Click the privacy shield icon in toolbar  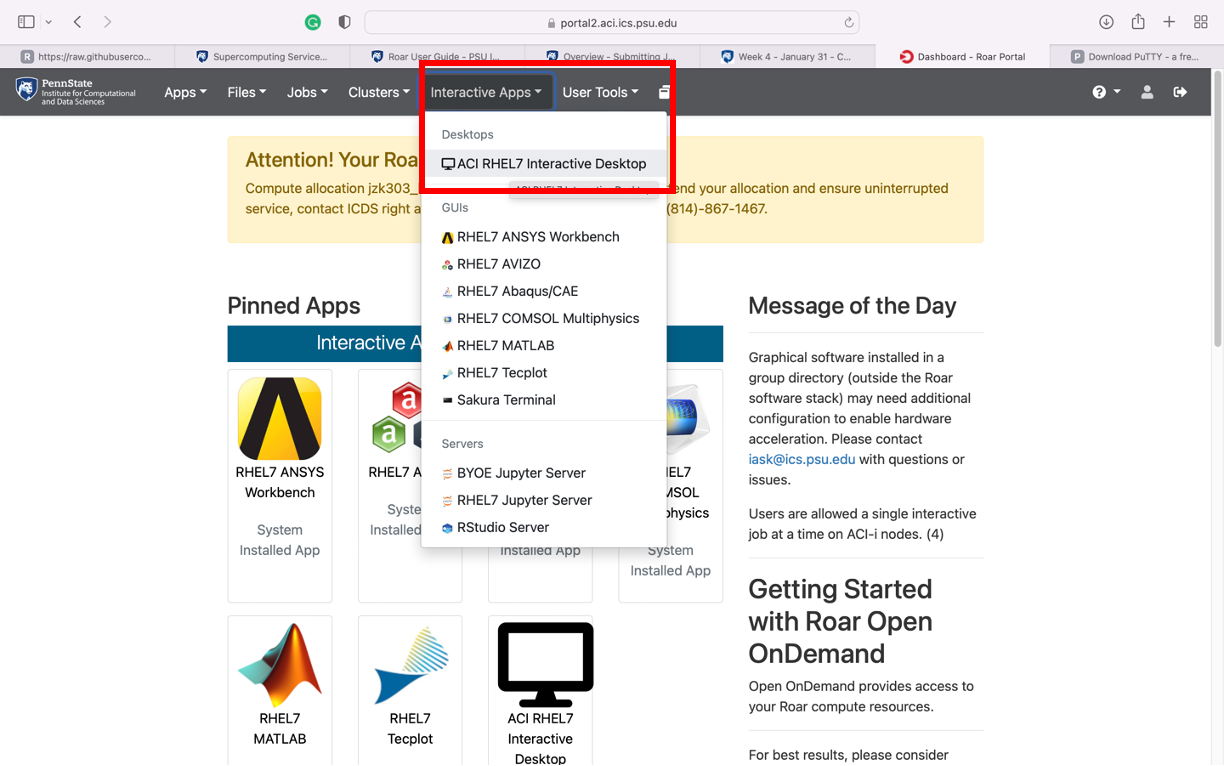tap(344, 22)
